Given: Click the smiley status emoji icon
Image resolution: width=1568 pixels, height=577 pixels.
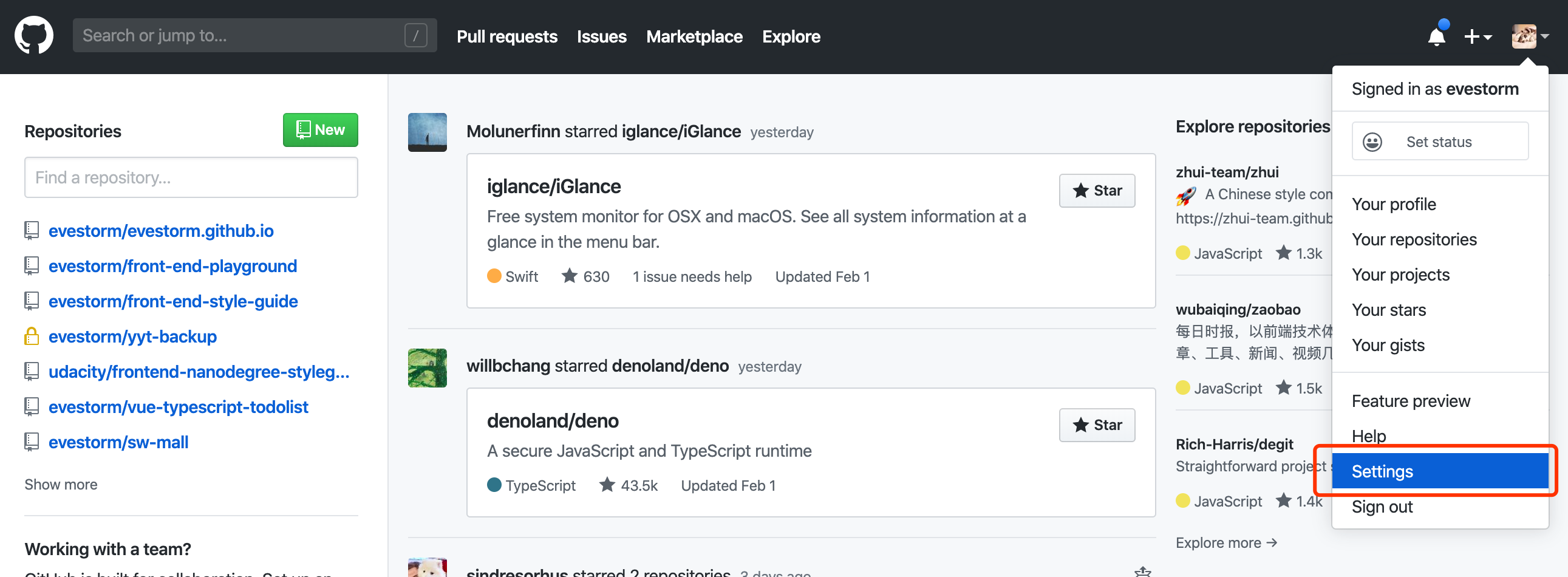Looking at the screenshot, I should (x=1372, y=142).
